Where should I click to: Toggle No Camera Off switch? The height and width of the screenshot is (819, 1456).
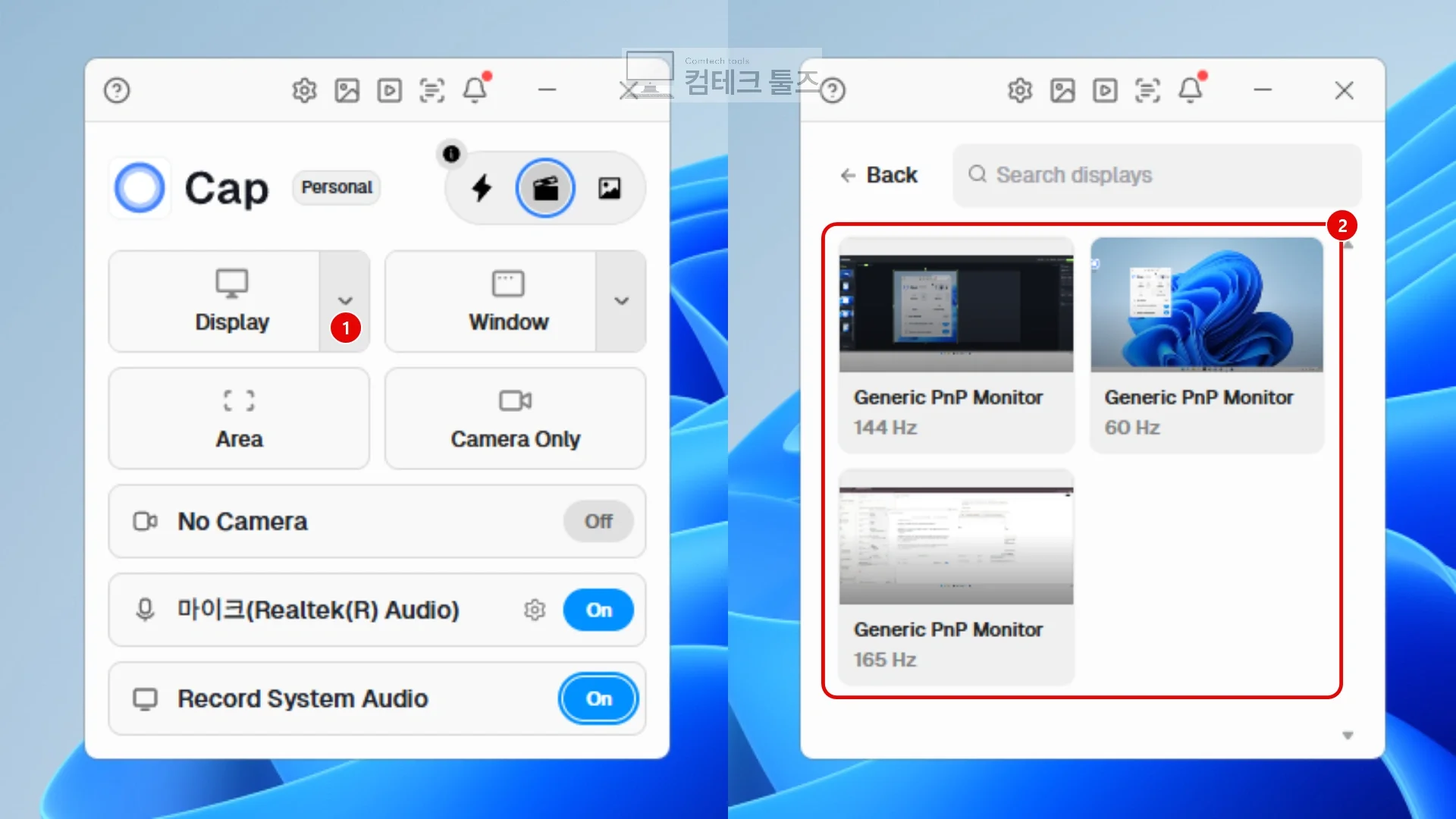[x=598, y=521]
